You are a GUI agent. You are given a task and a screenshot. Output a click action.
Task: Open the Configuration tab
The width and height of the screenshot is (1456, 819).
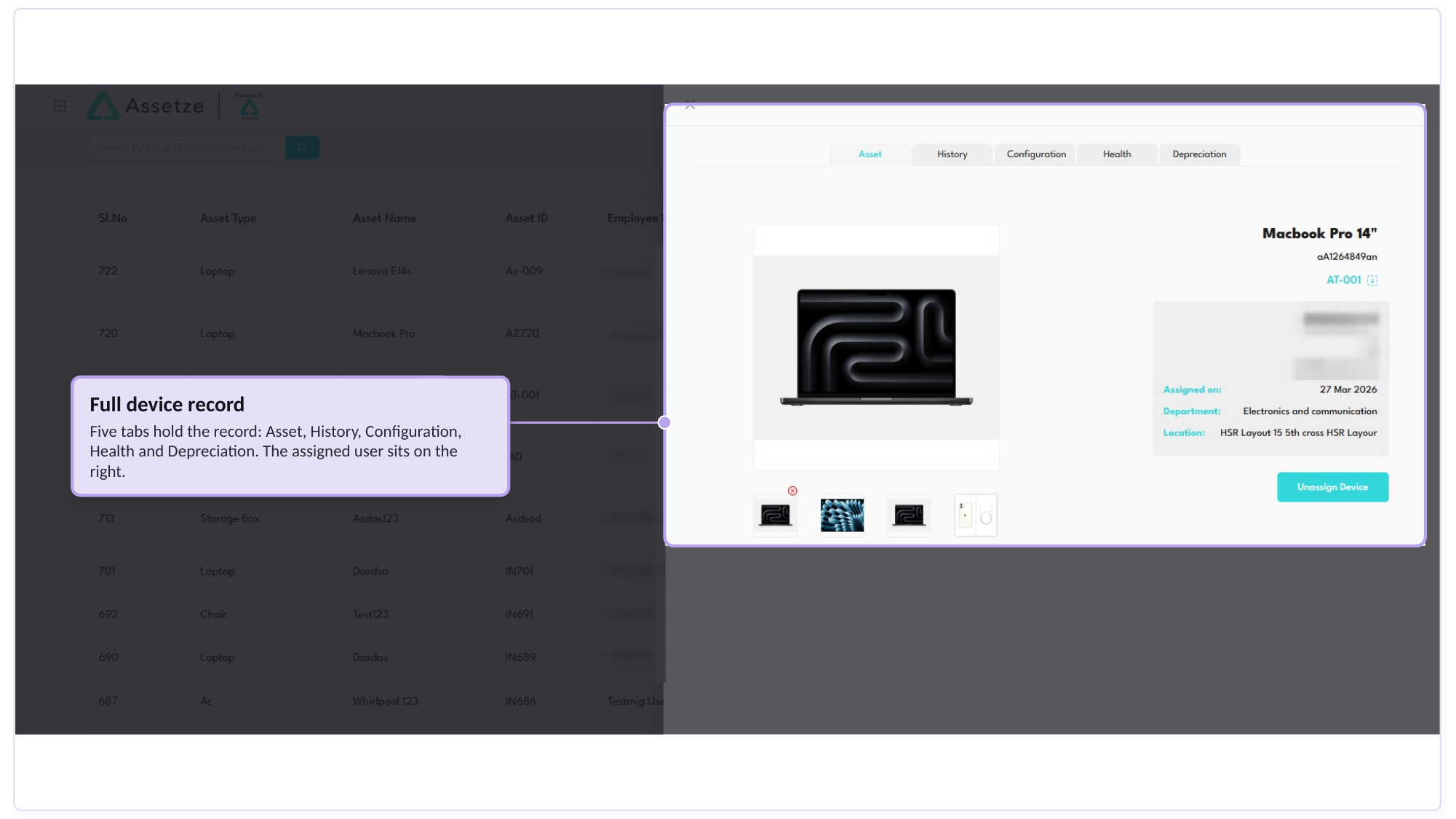1036,154
